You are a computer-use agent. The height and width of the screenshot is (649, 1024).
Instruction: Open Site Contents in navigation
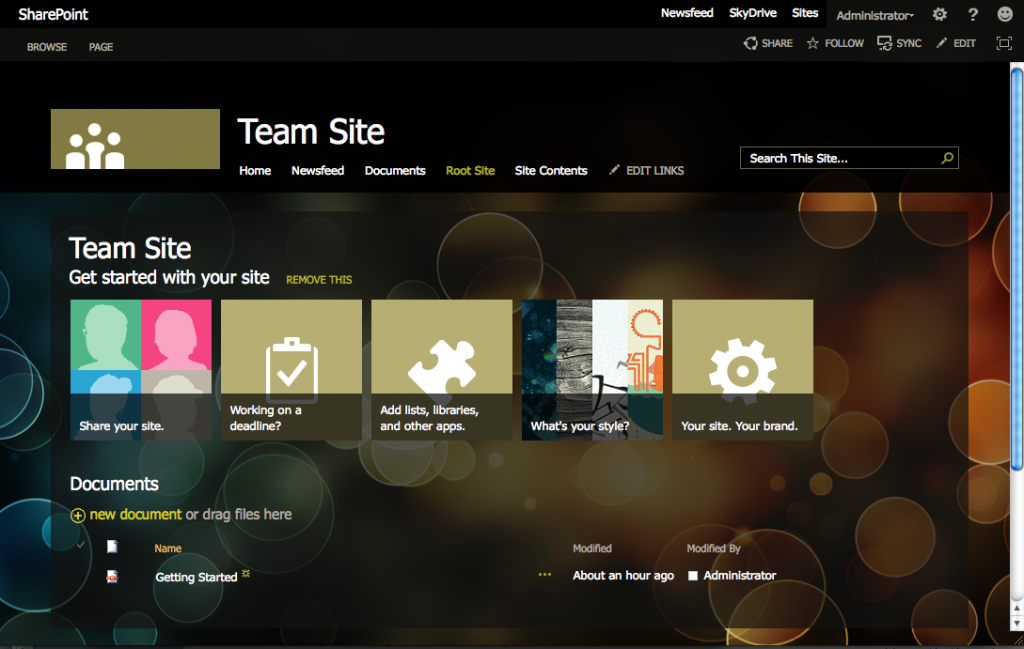551,170
